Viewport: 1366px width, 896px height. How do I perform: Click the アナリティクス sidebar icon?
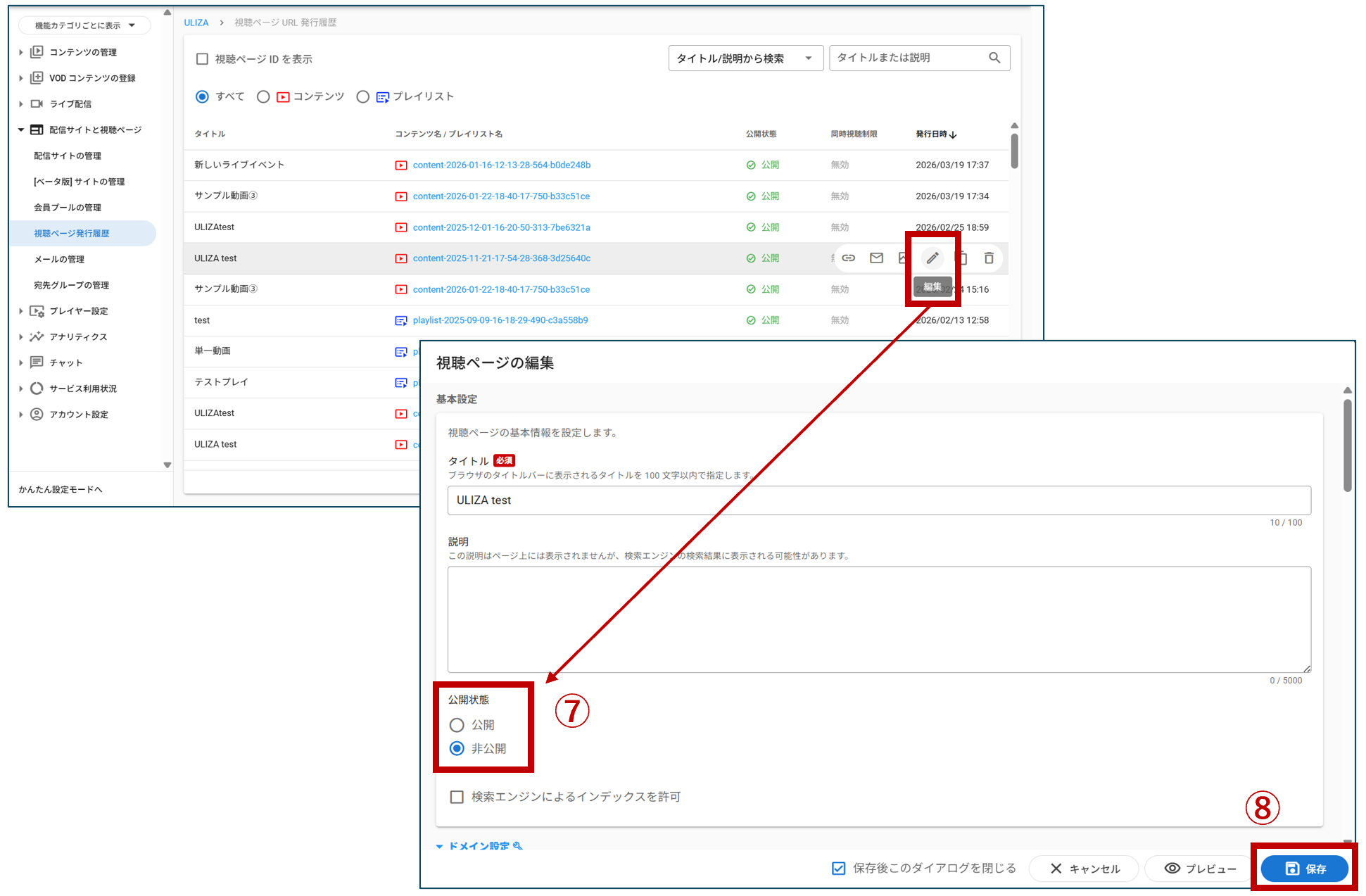tap(37, 336)
